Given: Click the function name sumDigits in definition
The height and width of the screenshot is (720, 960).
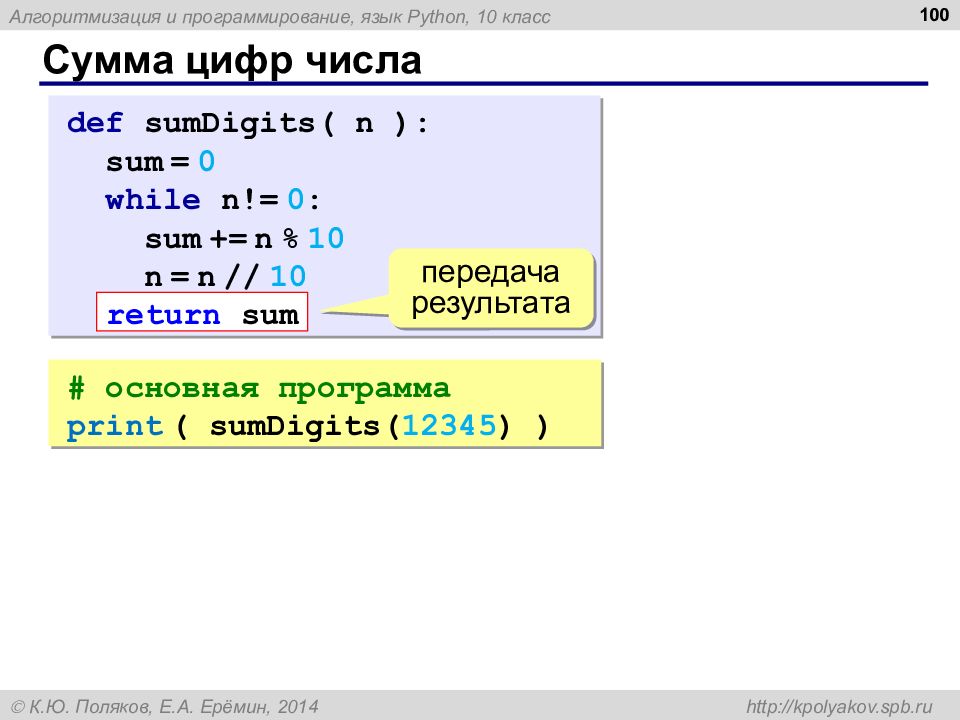Looking at the screenshot, I should [x=230, y=124].
